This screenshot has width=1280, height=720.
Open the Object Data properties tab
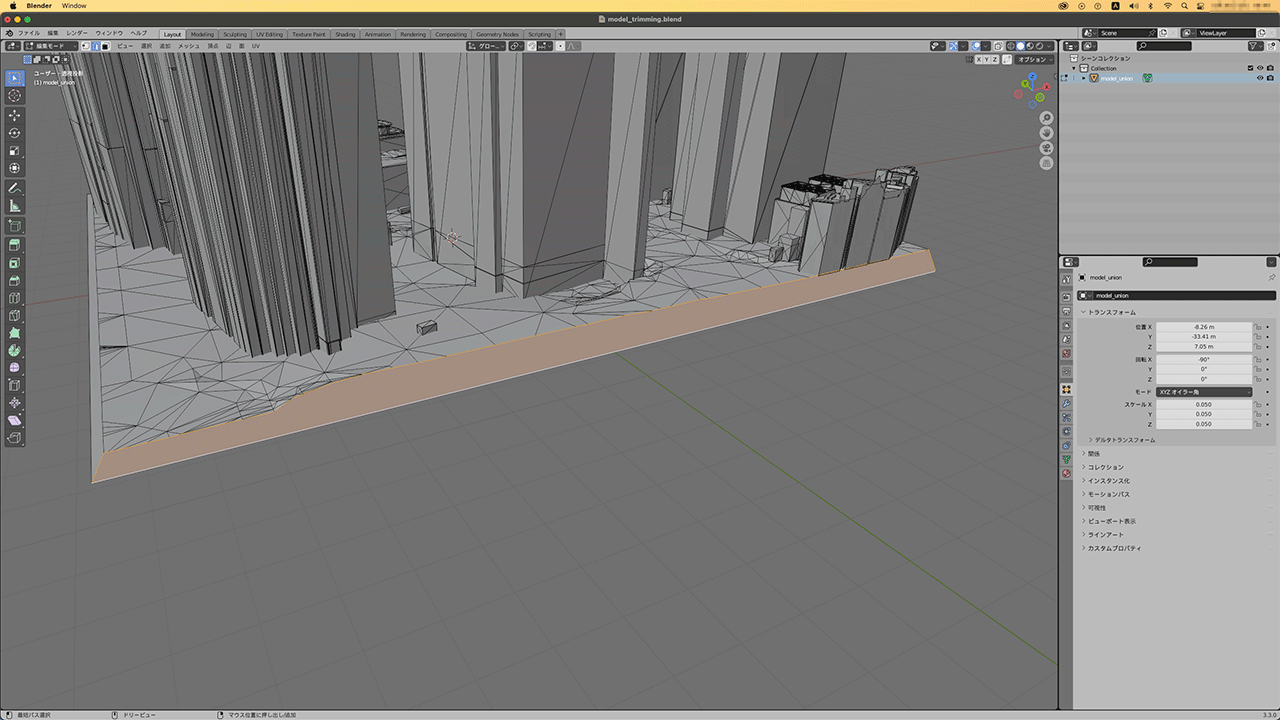click(1066, 458)
